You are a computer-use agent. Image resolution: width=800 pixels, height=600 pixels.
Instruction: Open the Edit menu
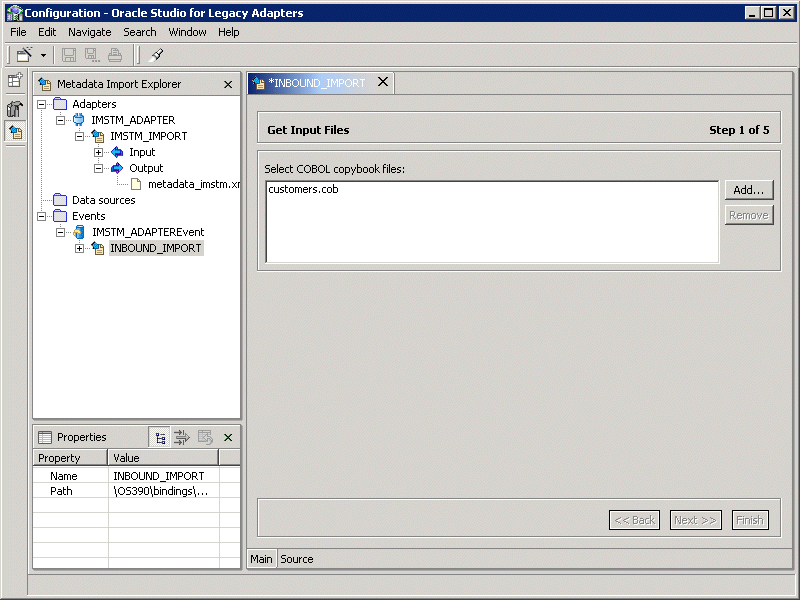click(47, 32)
